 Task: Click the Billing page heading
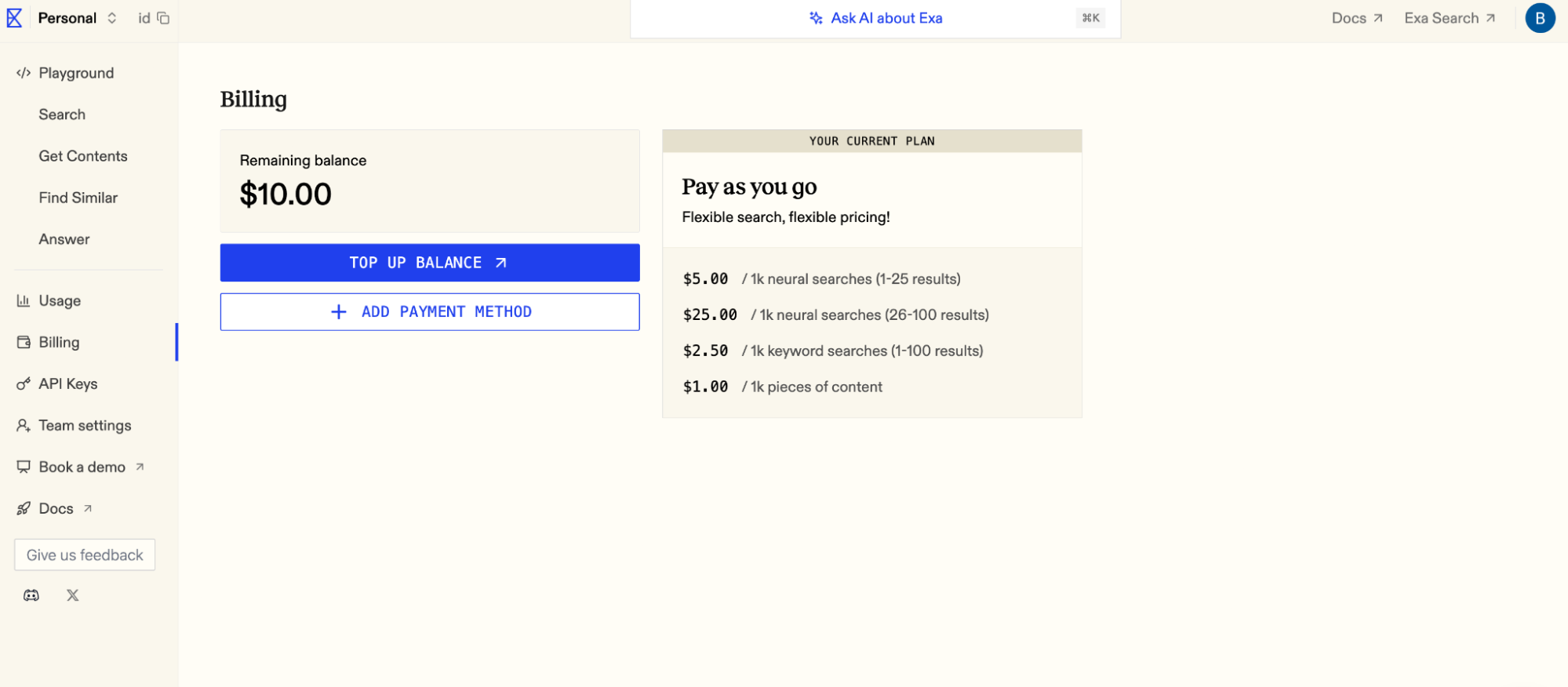[253, 100]
